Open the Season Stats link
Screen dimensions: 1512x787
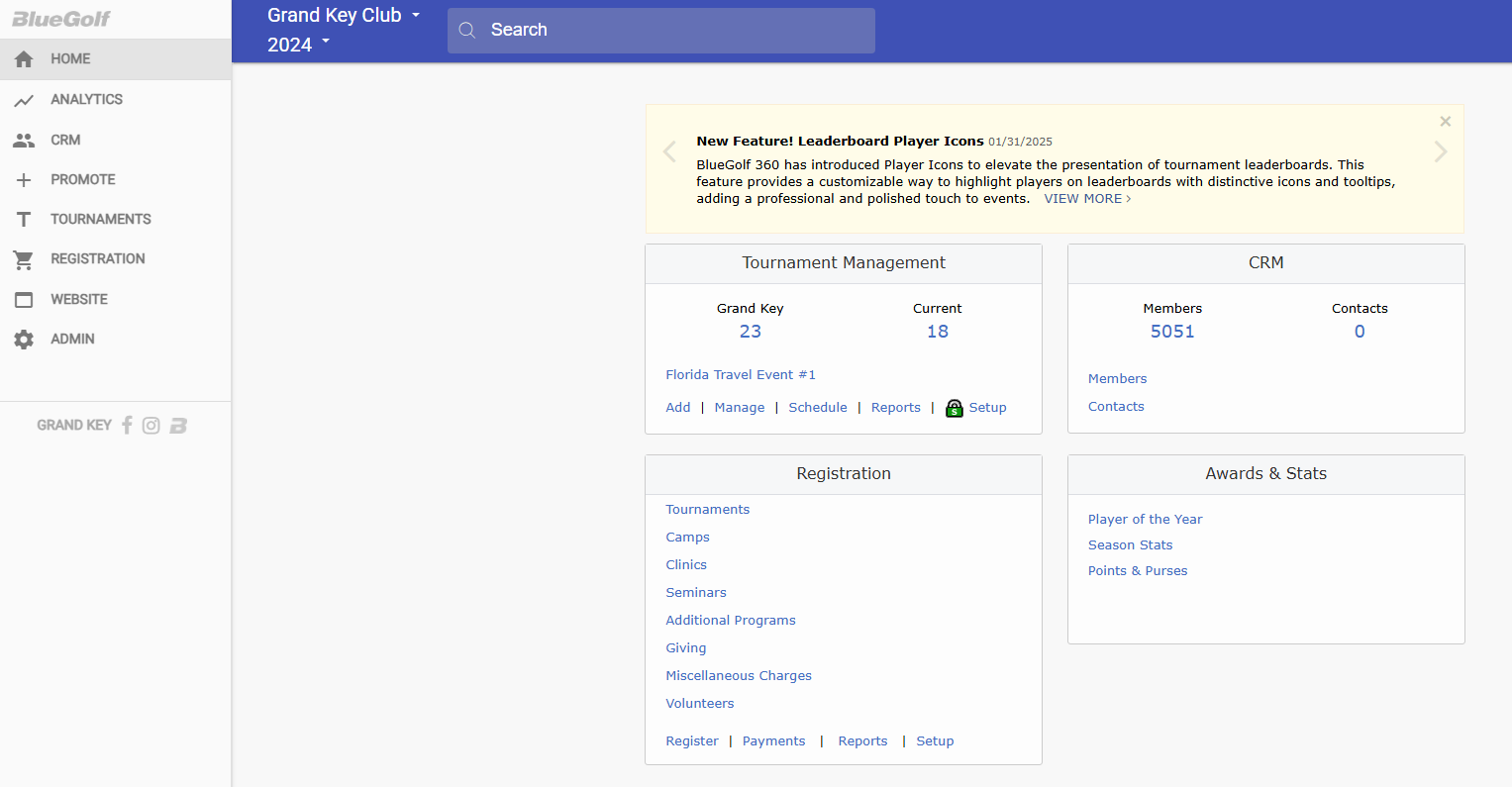point(1130,545)
